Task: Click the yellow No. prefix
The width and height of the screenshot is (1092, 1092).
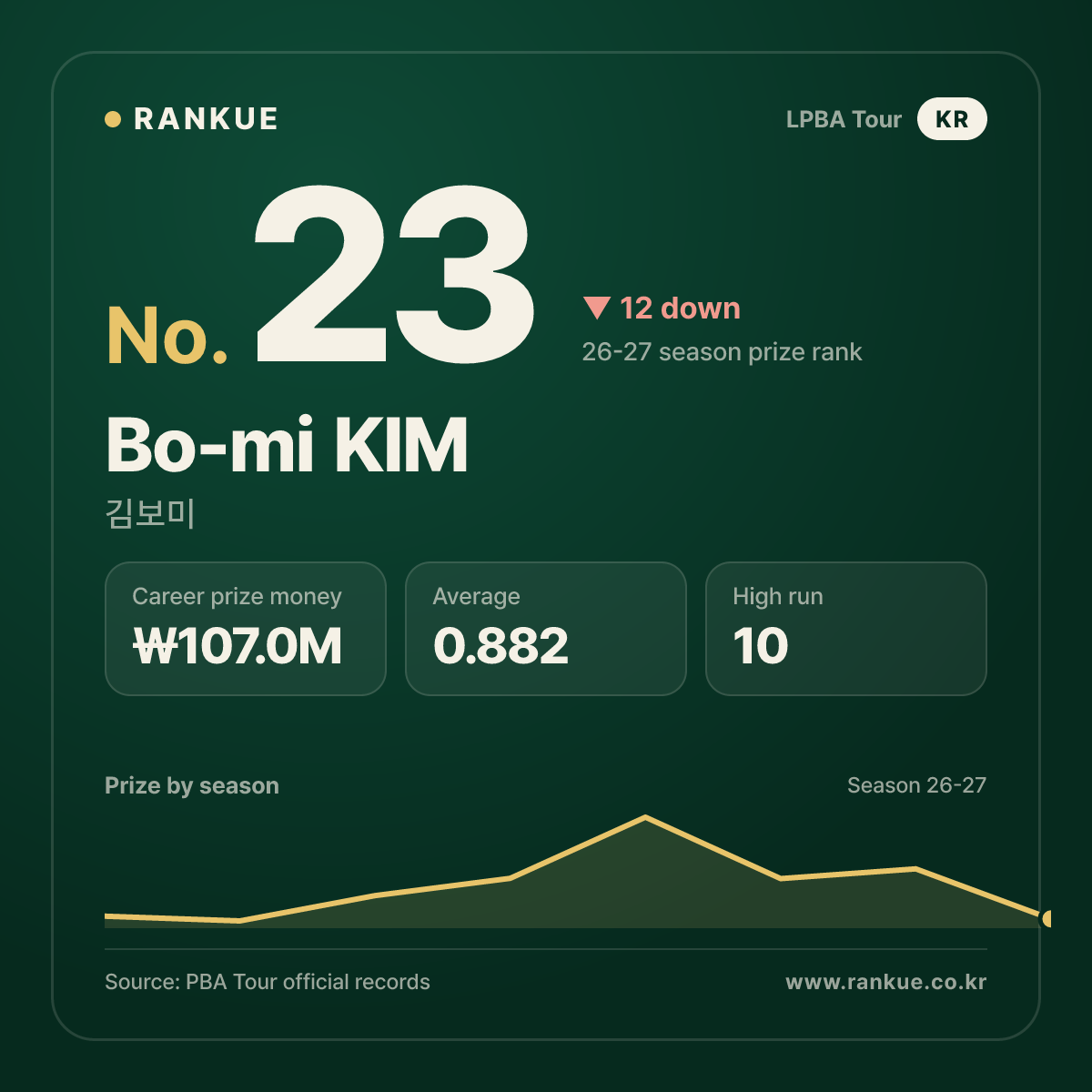Action: [167, 336]
